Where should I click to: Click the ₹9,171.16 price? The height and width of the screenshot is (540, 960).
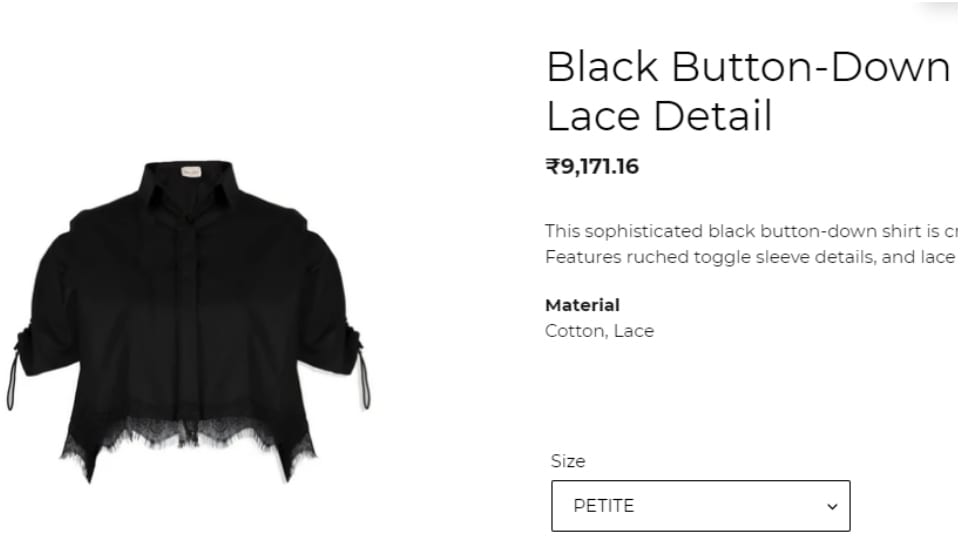592,167
